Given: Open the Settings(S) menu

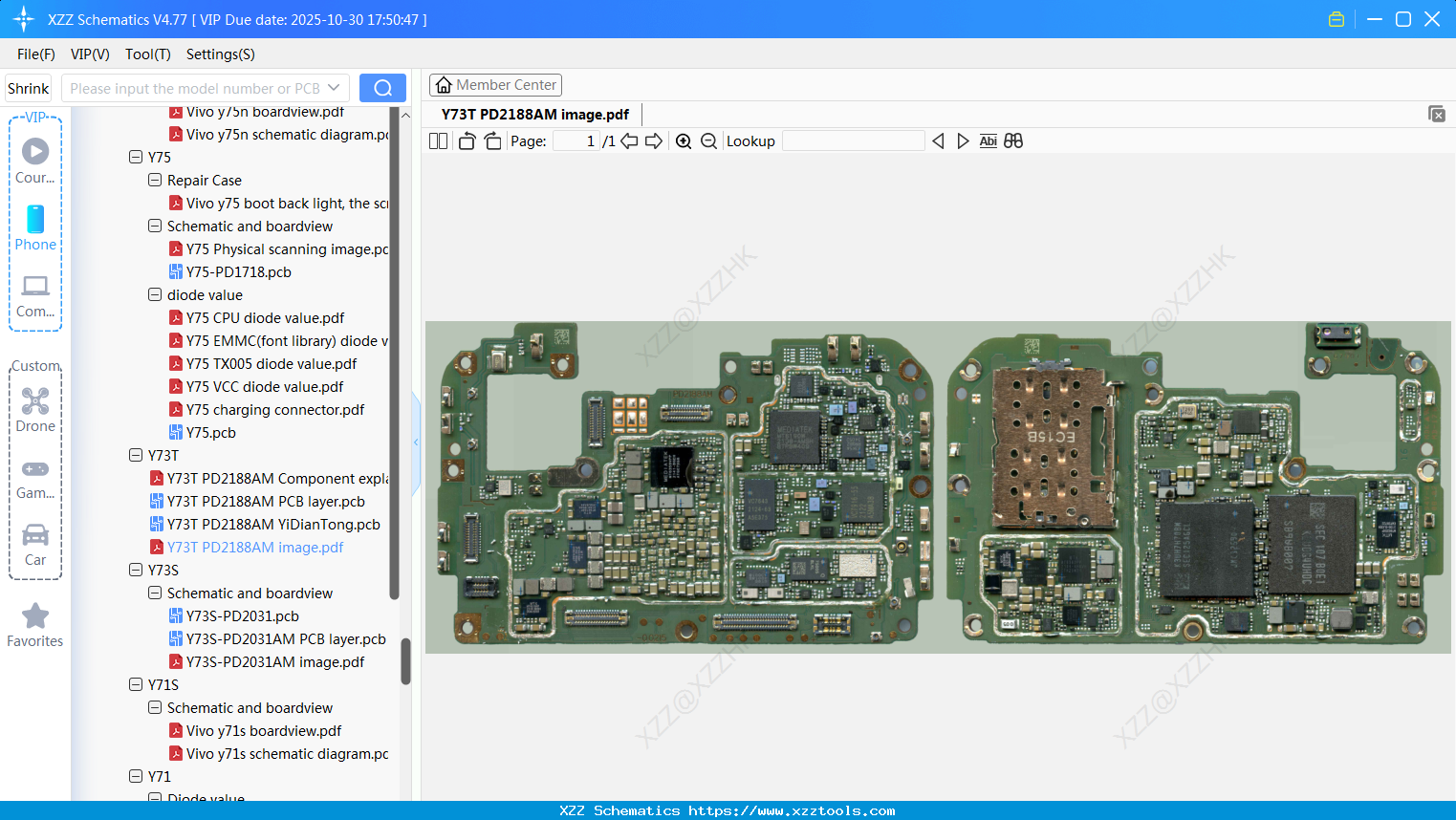Looking at the screenshot, I should [221, 54].
